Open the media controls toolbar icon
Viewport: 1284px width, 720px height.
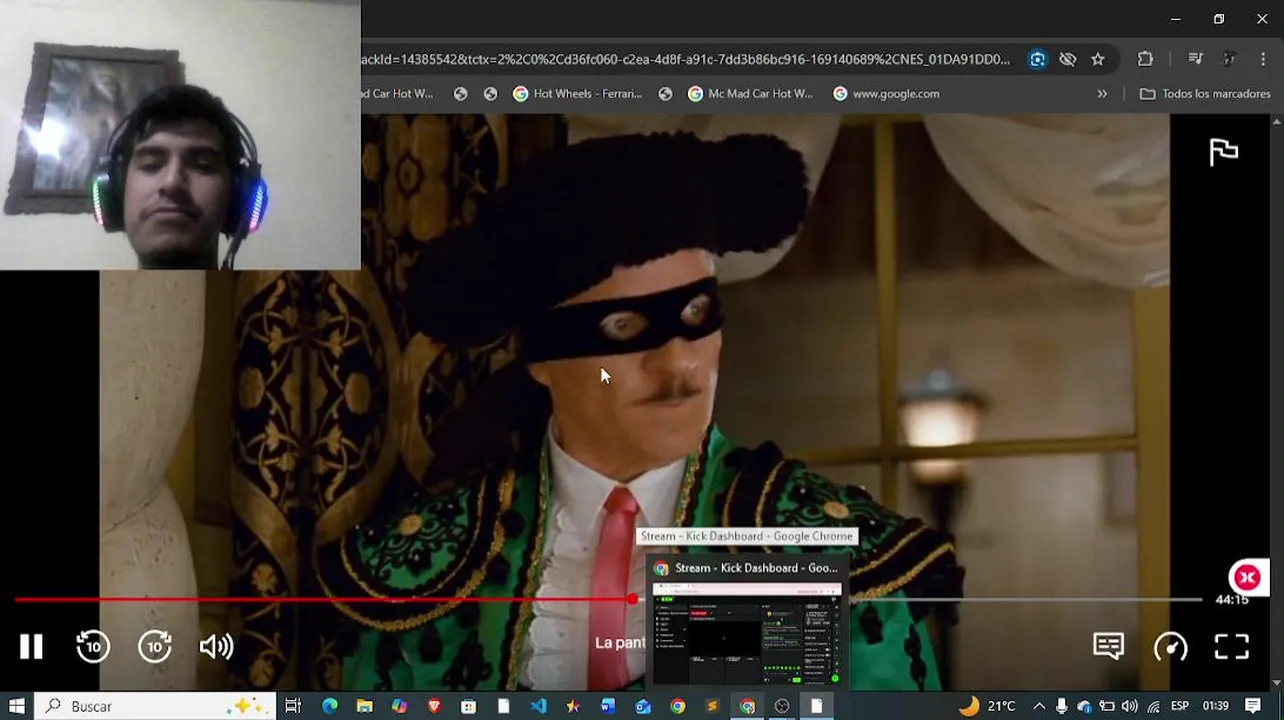tap(1195, 59)
